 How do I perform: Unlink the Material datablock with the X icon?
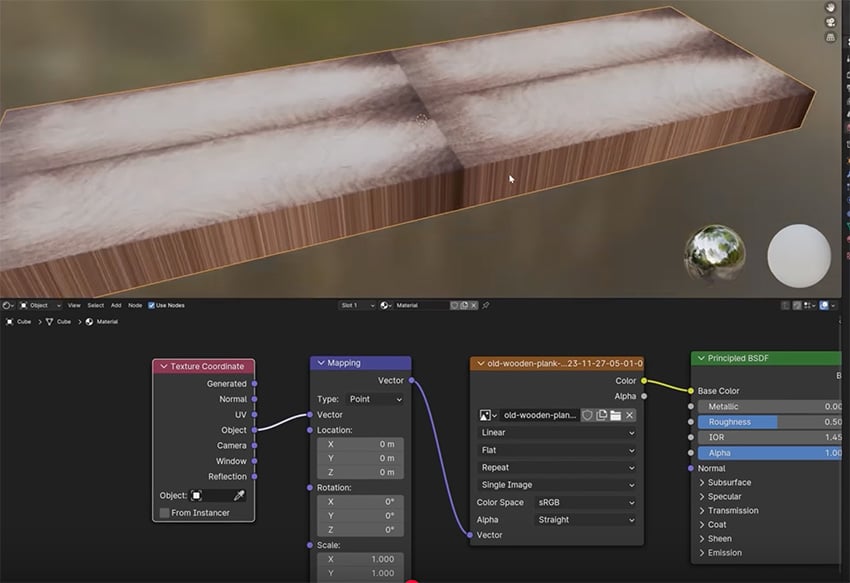(473, 305)
